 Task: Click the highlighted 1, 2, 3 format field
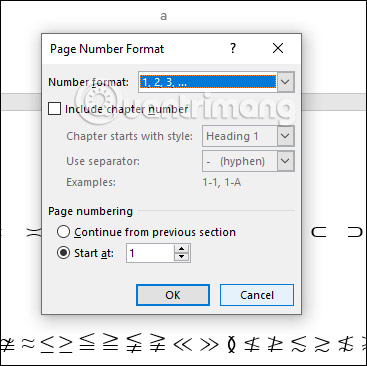(208, 82)
